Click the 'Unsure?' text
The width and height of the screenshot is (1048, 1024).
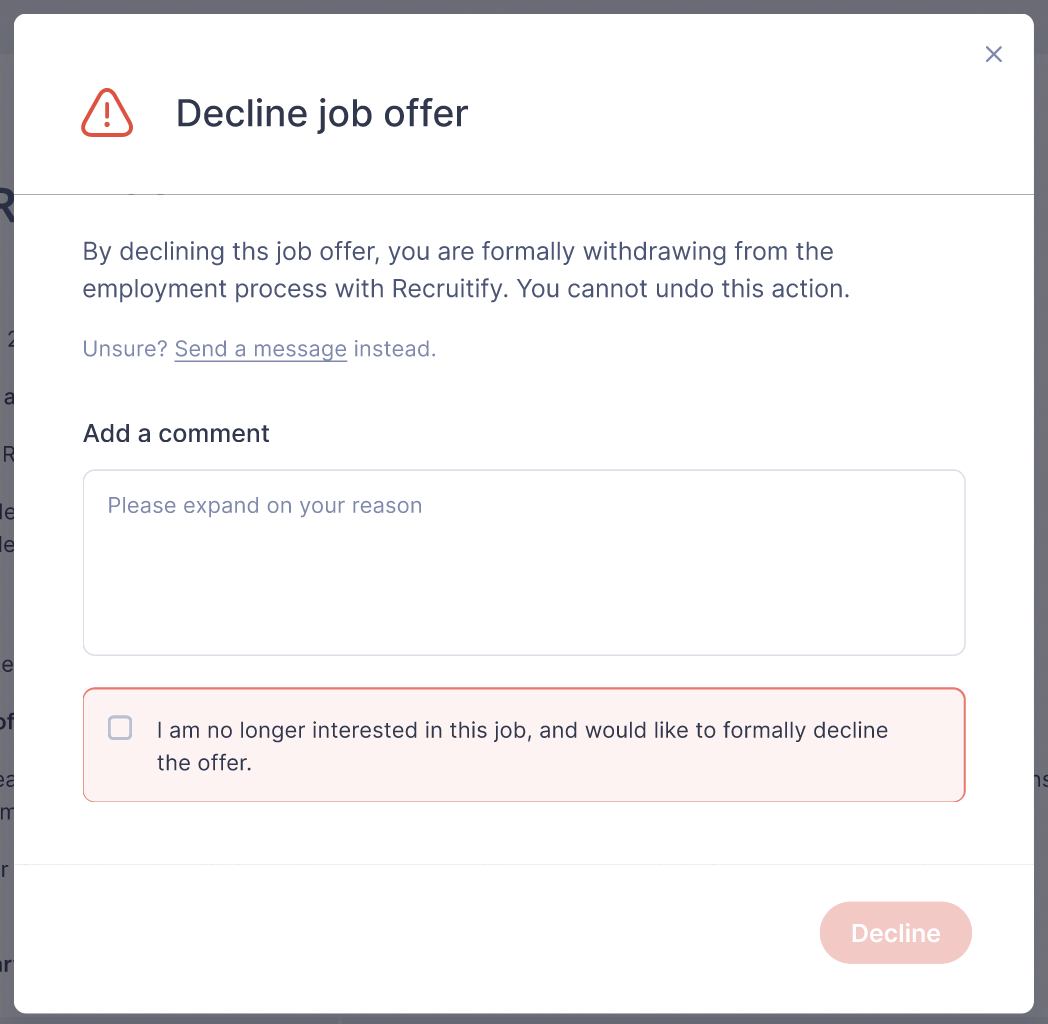click(x=124, y=349)
